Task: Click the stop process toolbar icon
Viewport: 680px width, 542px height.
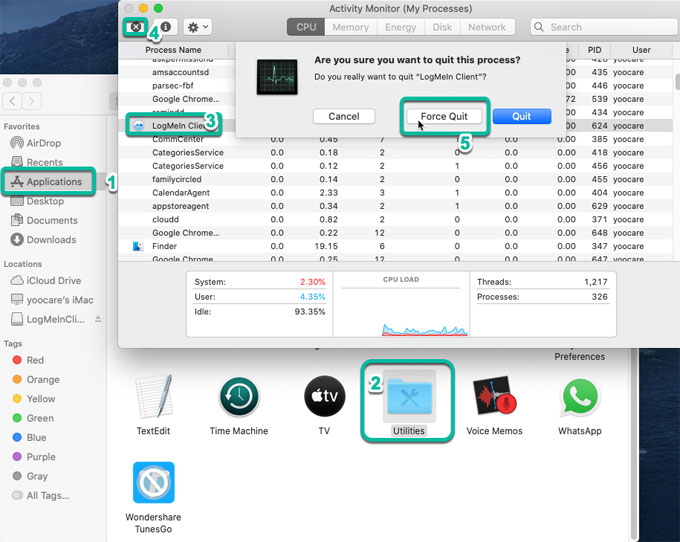Action: click(x=134, y=28)
